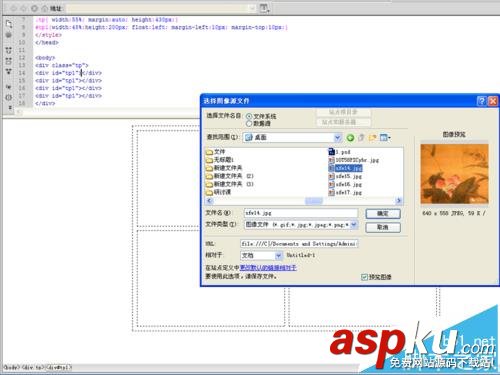The height and width of the screenshot is (375, 500).
Task: Open the 文件类型 file type dropdown
Action: pos(354,225)
